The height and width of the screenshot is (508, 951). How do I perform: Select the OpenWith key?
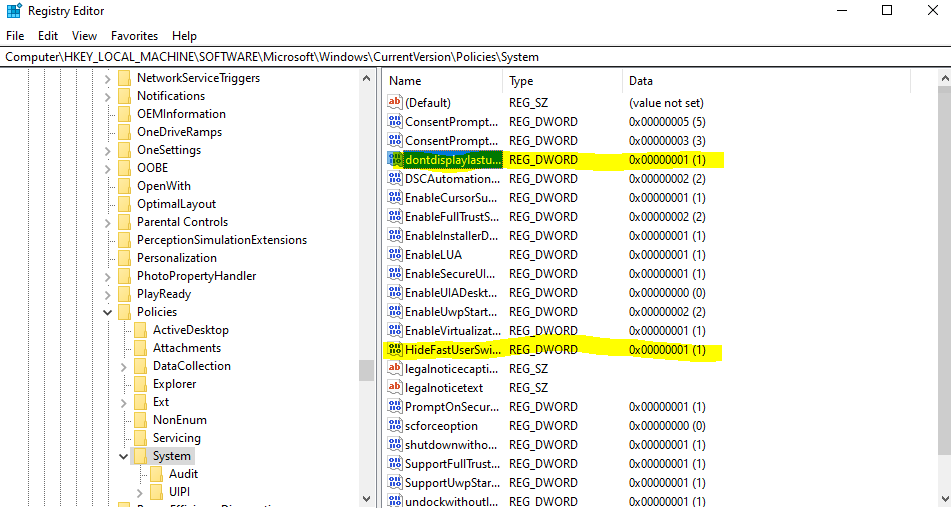click(164, 186)
